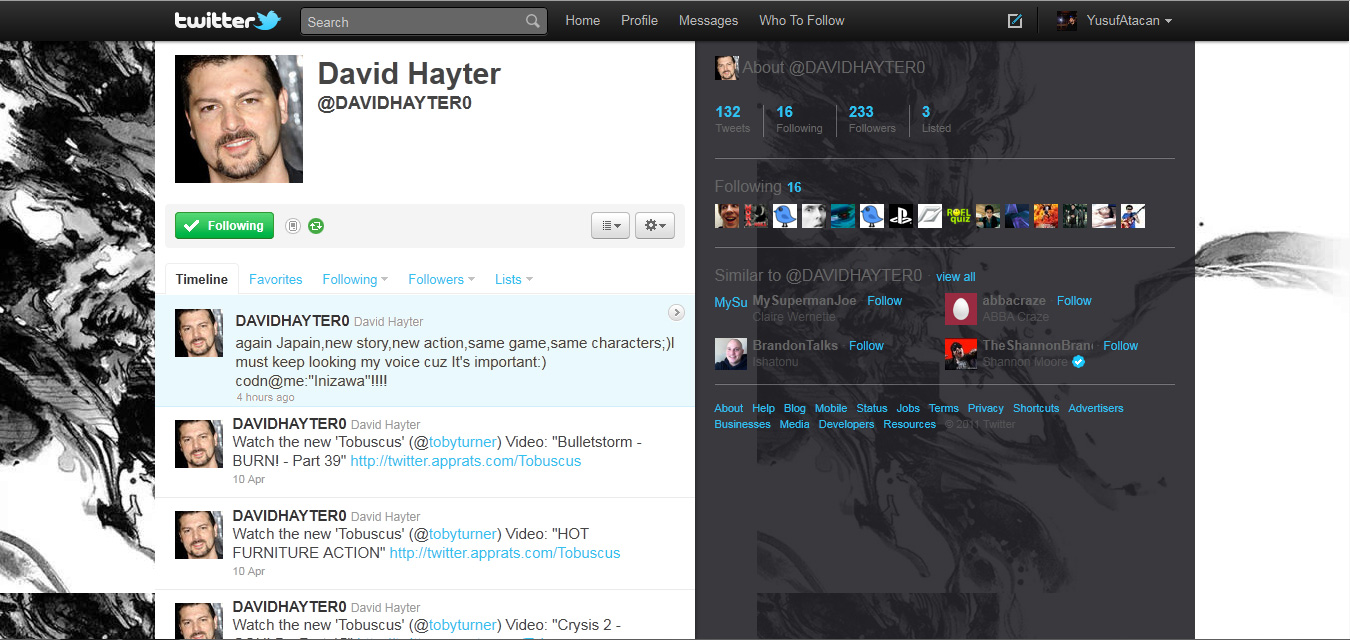Follow TheShannonBrand account
This screenshot has height=640, width=1350.
[x=1120, y=346]
